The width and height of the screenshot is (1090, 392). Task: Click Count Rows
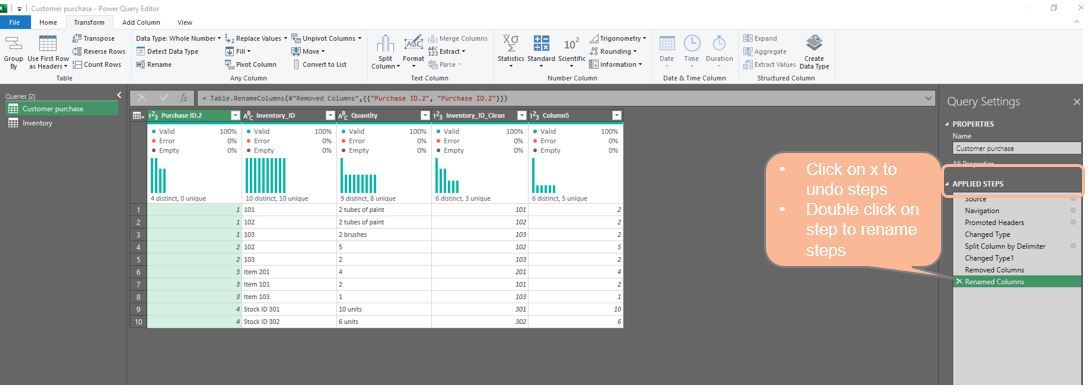97,64
